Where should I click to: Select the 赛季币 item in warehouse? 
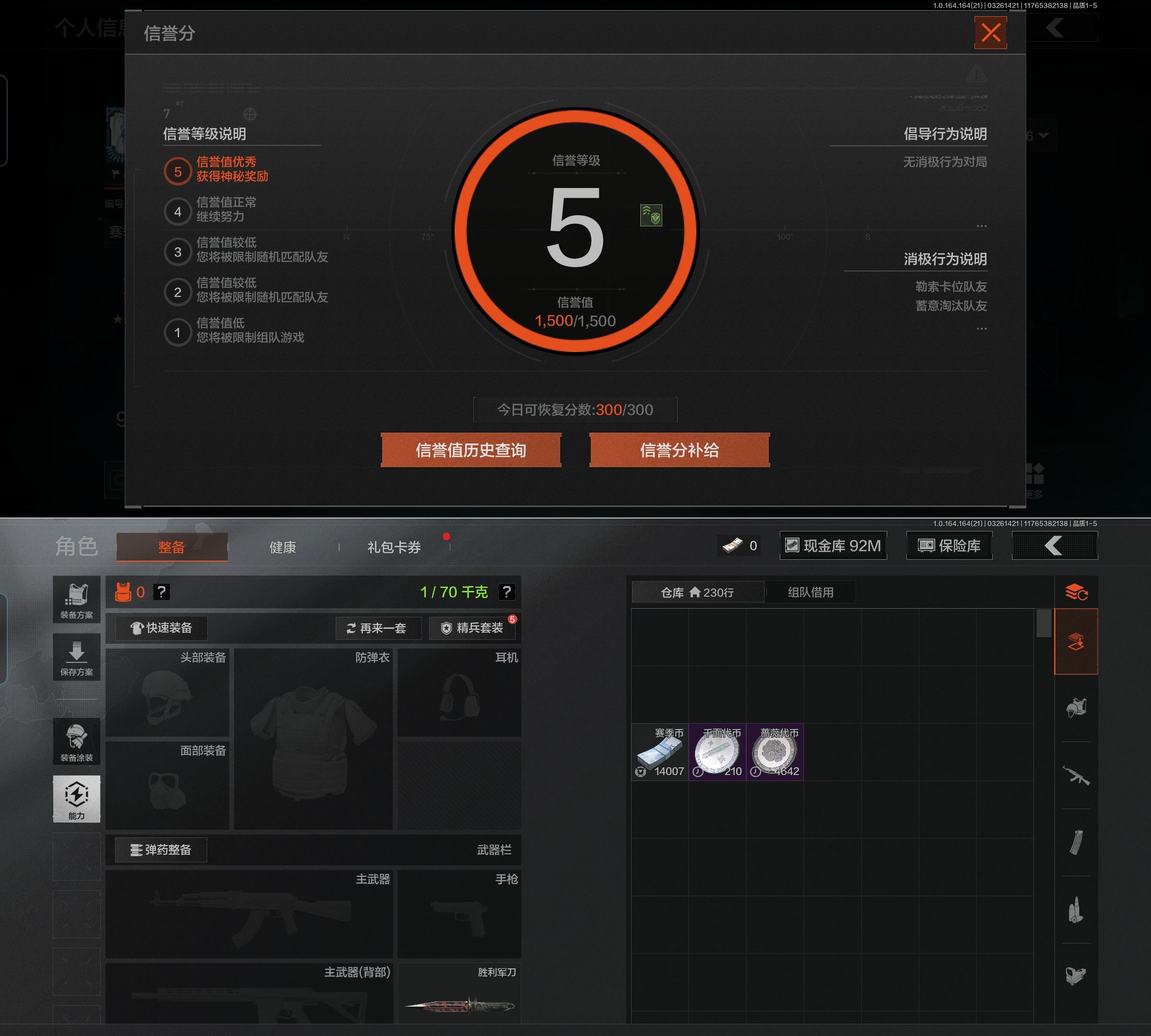[x=660, y=752]
